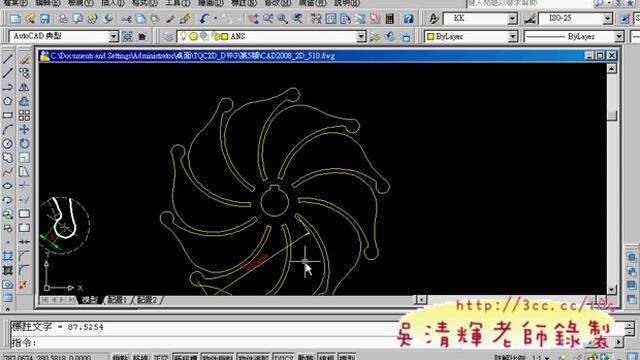
Task: Select the Erase modify tool
Action: tap(24, 59)
